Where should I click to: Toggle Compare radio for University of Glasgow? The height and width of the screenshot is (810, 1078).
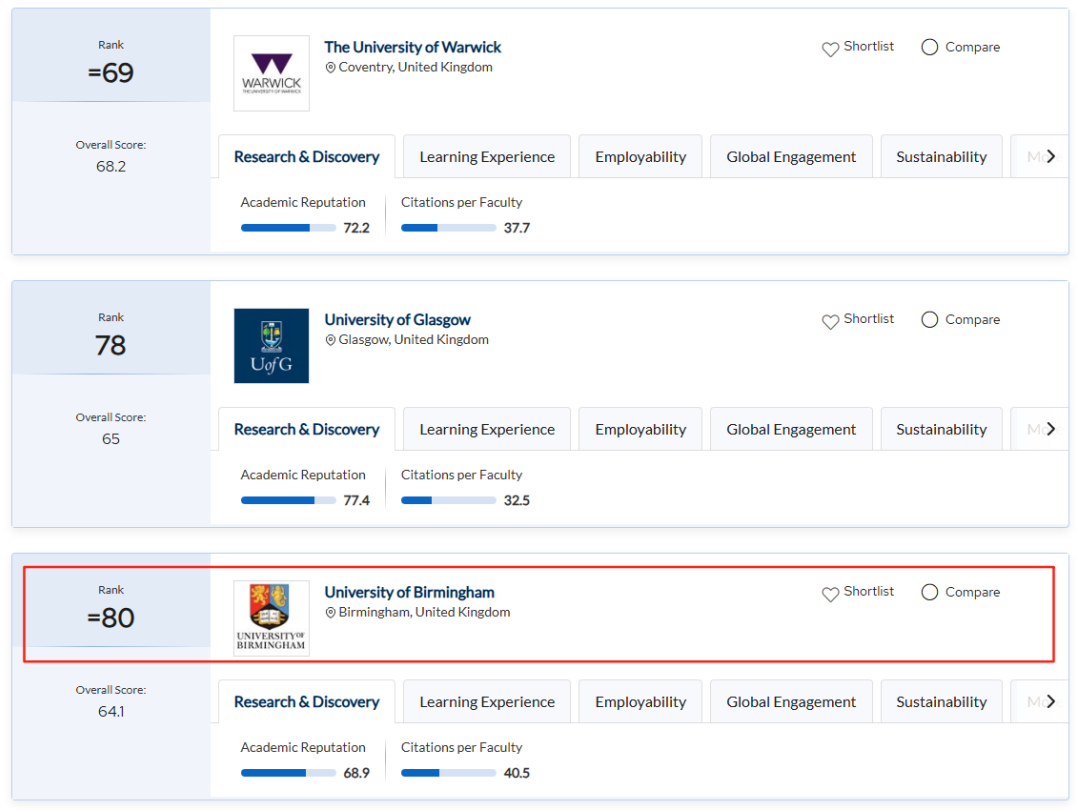930,319
